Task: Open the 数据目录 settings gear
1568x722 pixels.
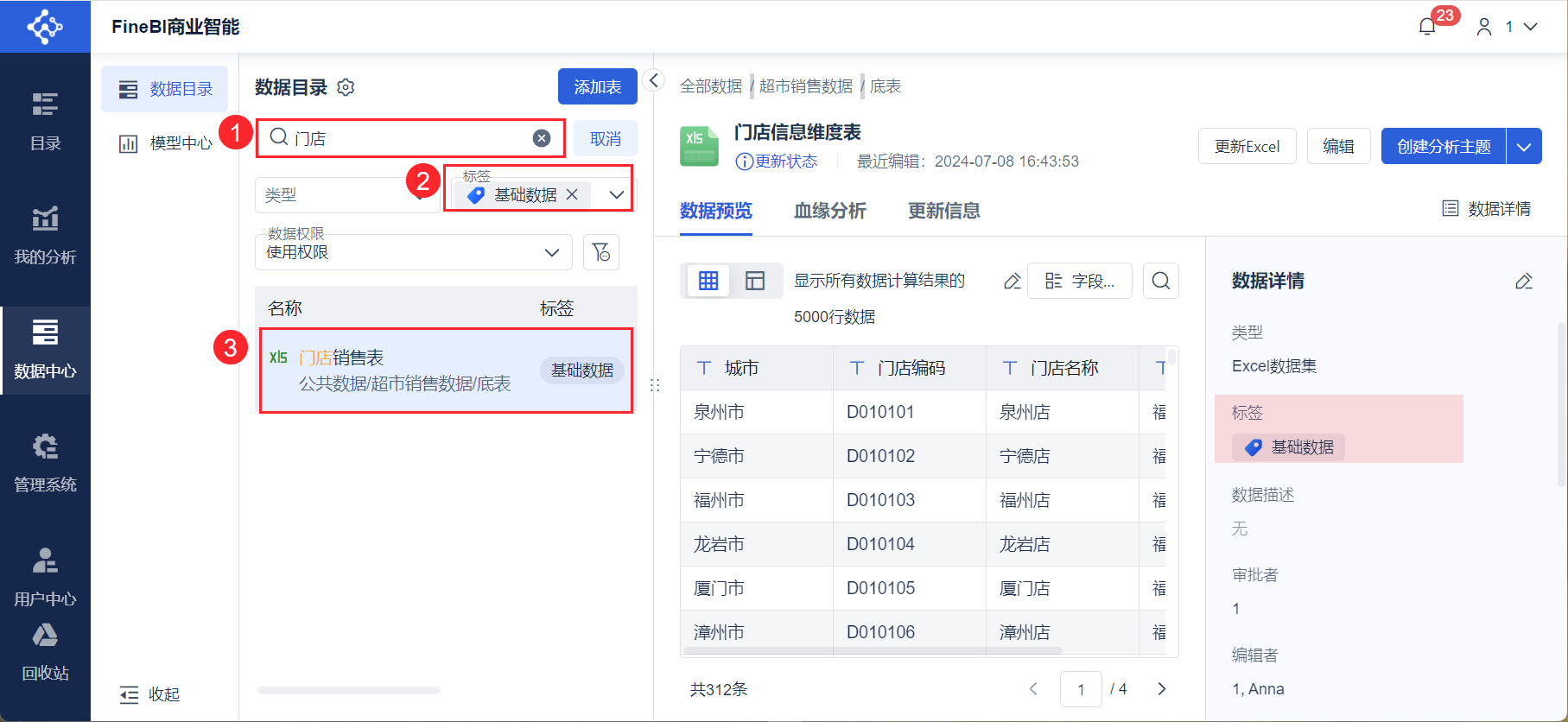Action: tap(346, 87)
